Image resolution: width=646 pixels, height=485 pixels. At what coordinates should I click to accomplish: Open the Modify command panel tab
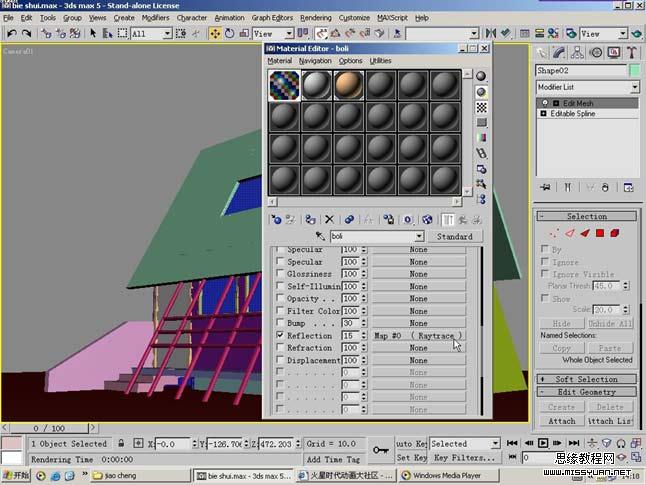click(559, 52)
